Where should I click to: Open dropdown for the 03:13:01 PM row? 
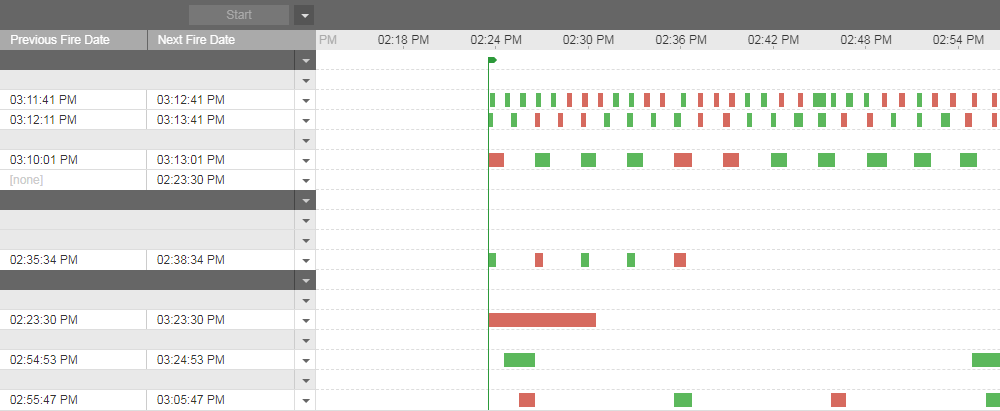(x=306, y=160)
